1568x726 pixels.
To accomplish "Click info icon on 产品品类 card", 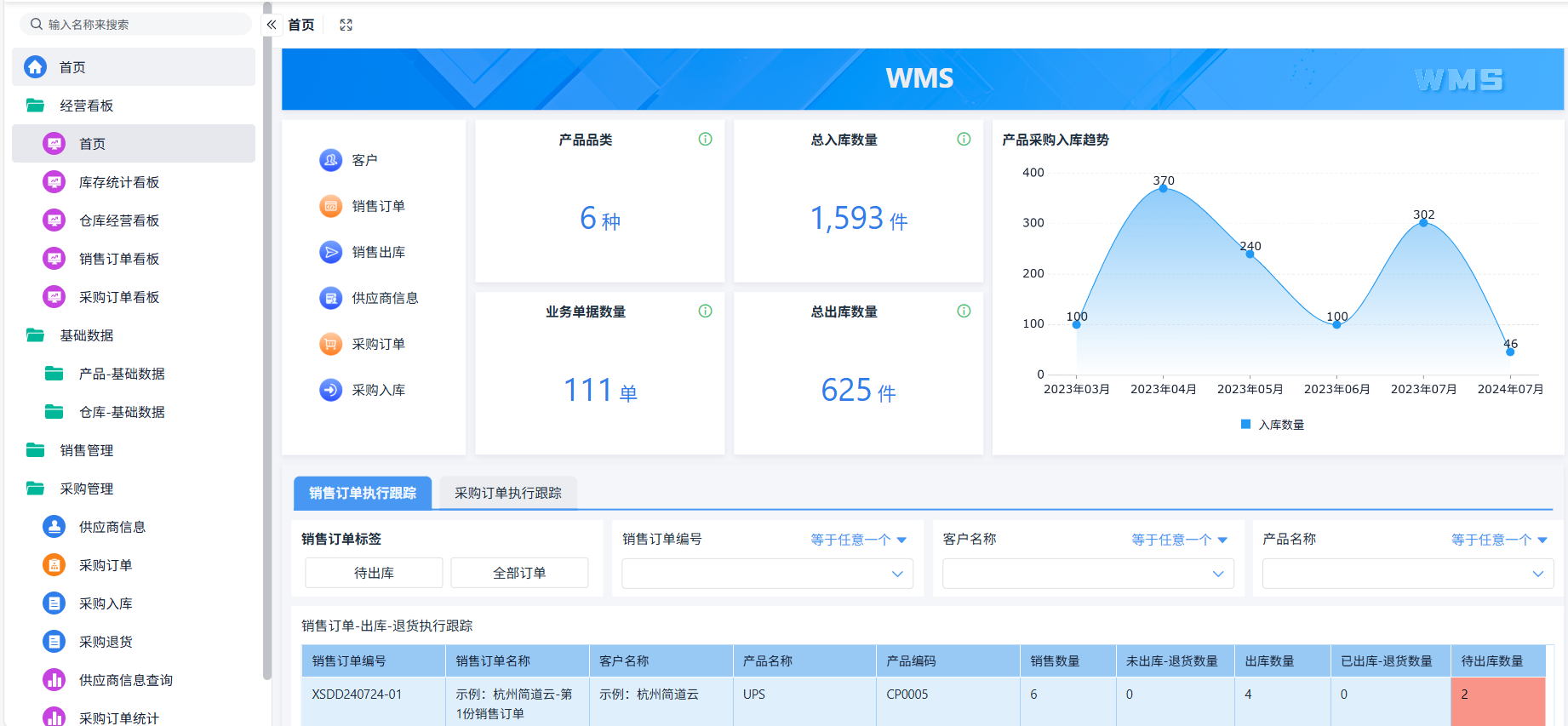I will 705,140.
